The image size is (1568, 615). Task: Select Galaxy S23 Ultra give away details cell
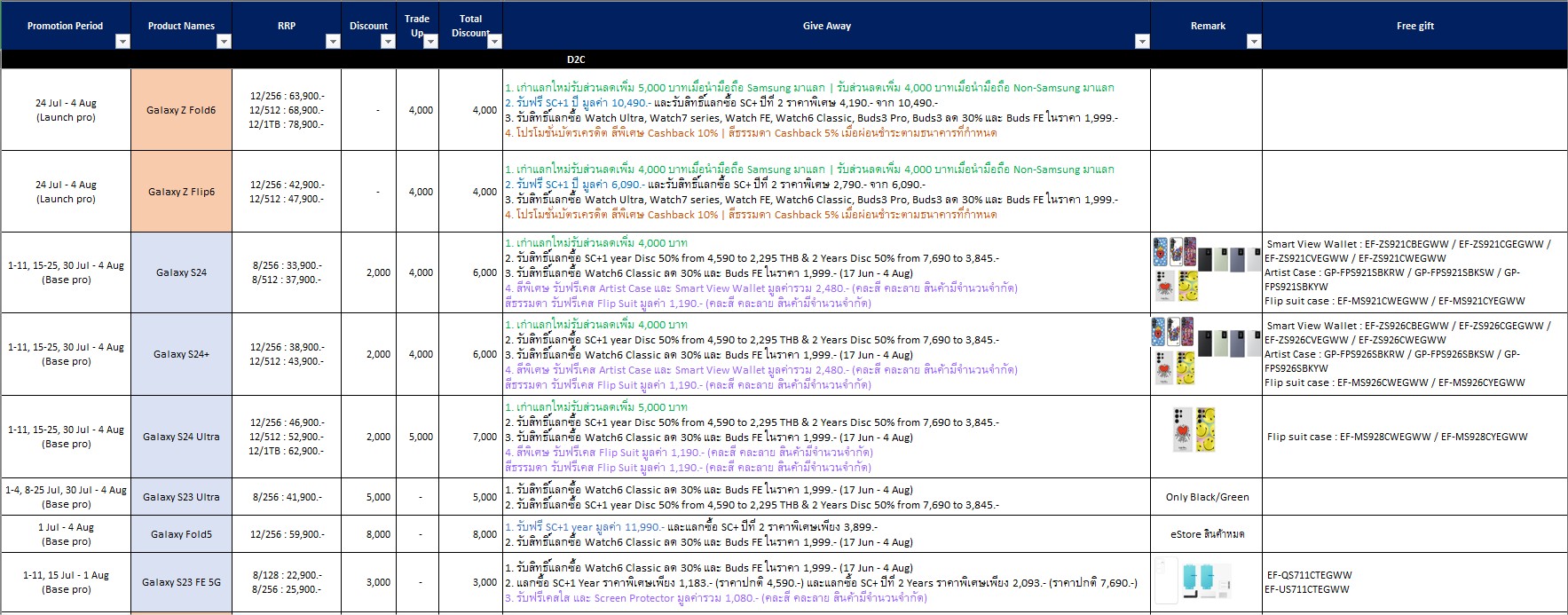click(x=826, y=497)
